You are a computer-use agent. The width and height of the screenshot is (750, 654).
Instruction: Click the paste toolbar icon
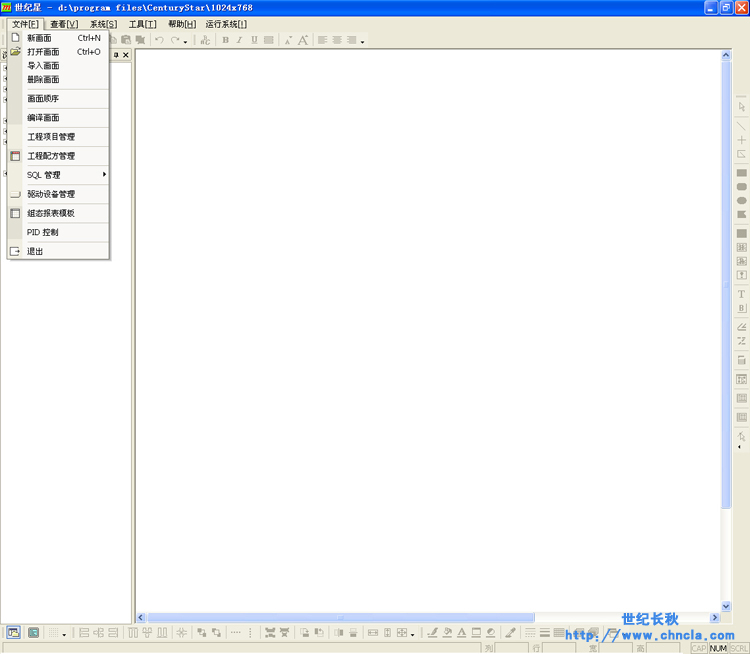pos(126,40)
